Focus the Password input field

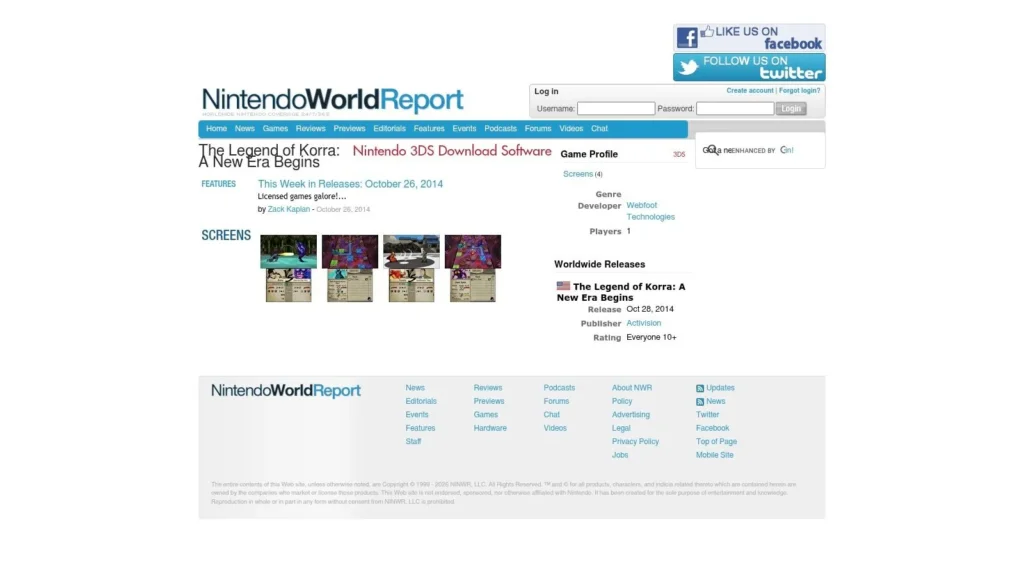[x=735, y=108]
